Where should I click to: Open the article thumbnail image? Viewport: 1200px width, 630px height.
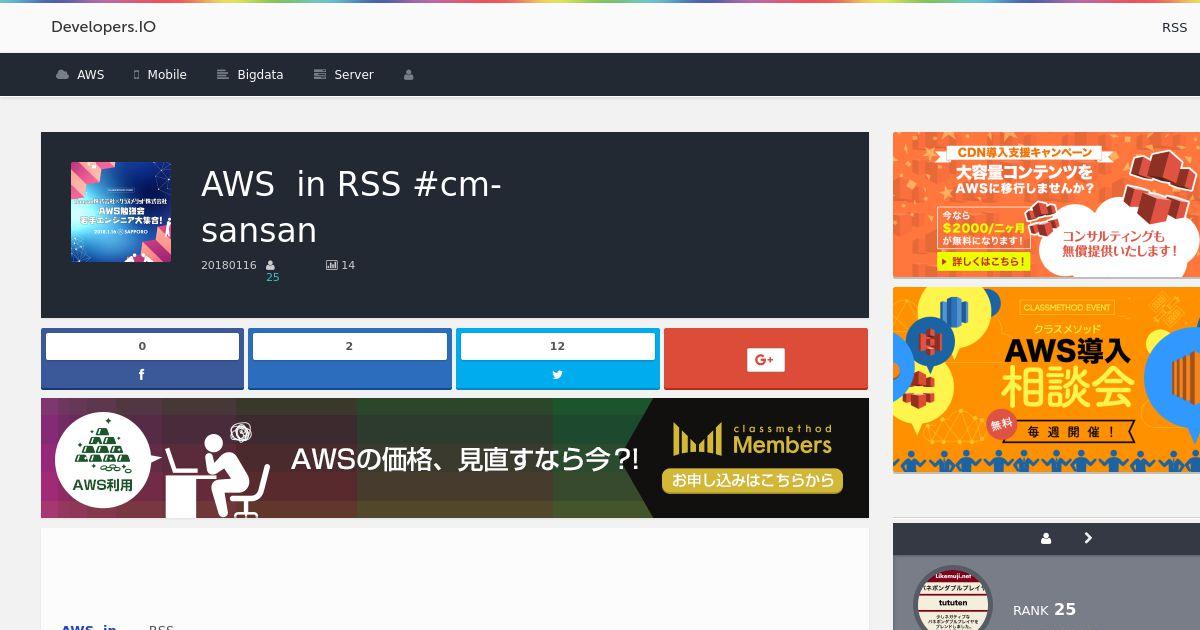coord(121,212)
